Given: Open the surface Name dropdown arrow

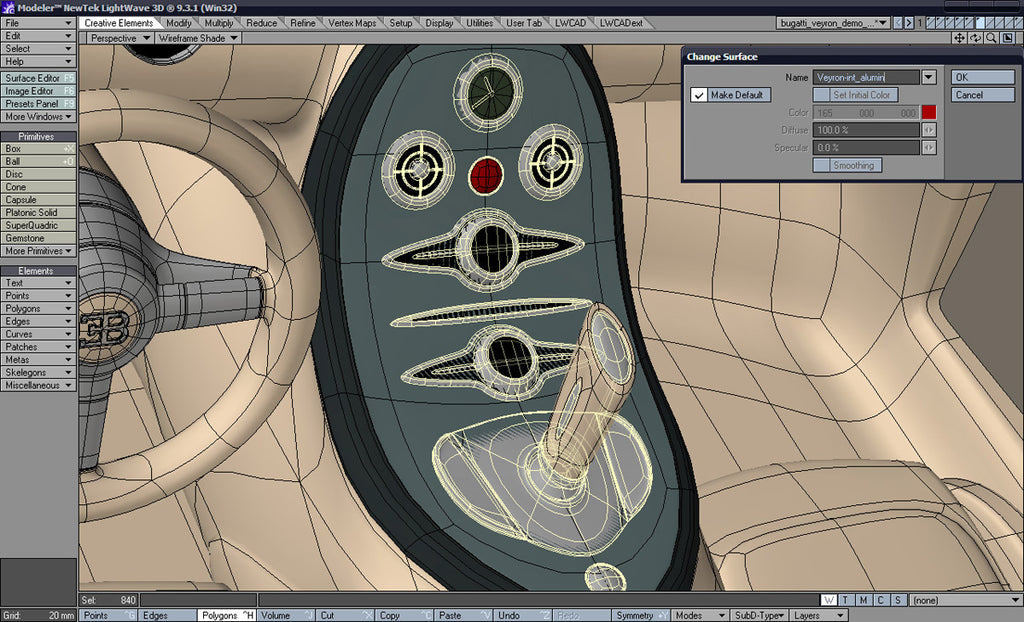Looking at the screenshot, I should 929,77.
